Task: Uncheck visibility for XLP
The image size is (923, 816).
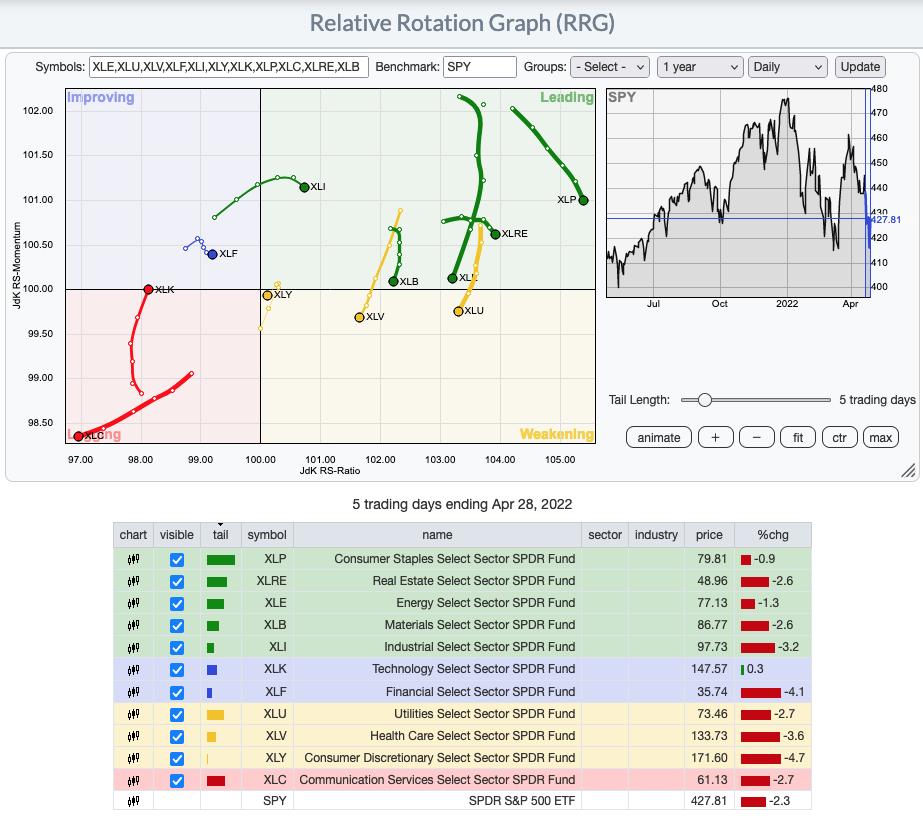Action: (177, 559)
